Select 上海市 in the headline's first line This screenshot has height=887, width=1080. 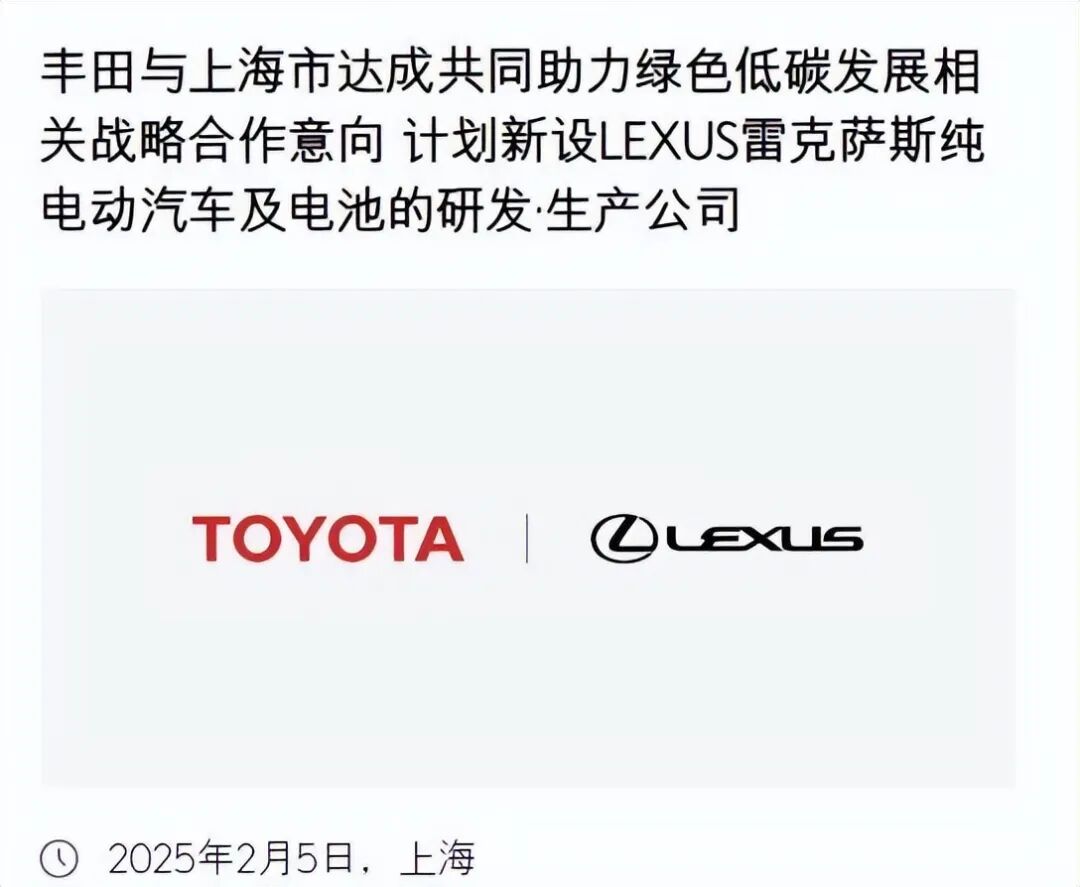264,74
